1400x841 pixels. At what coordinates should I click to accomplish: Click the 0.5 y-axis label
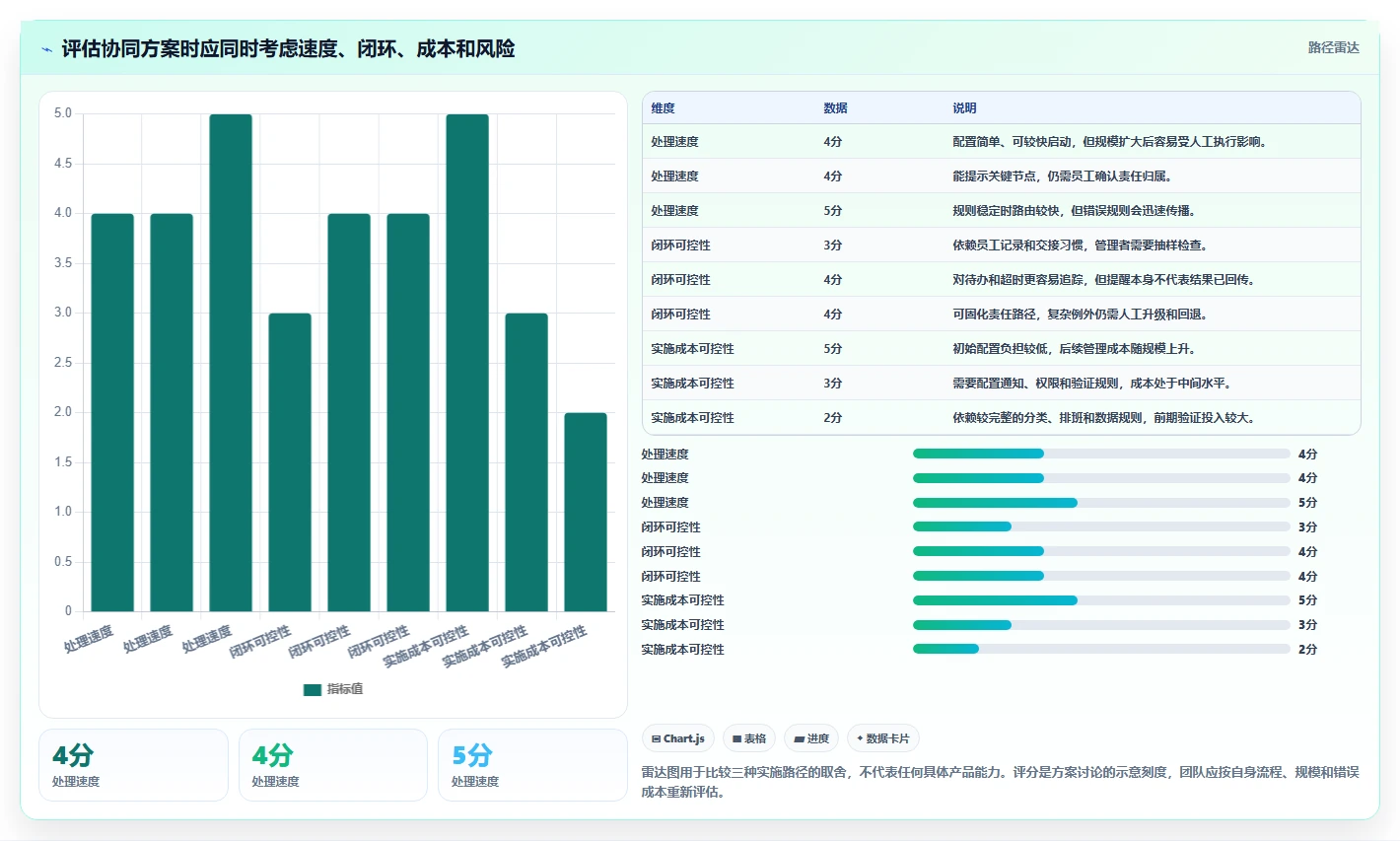[63, 562]
